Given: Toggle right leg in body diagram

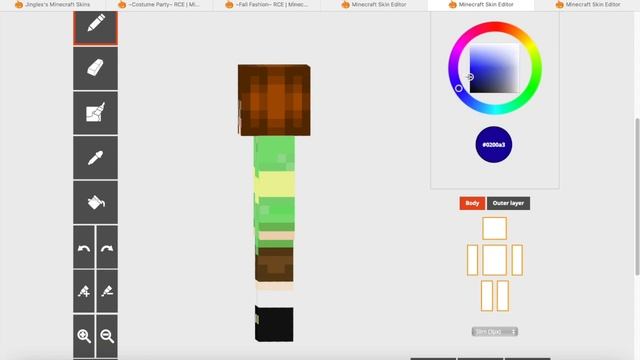Looking at the screenshot, I should (503, 296).
